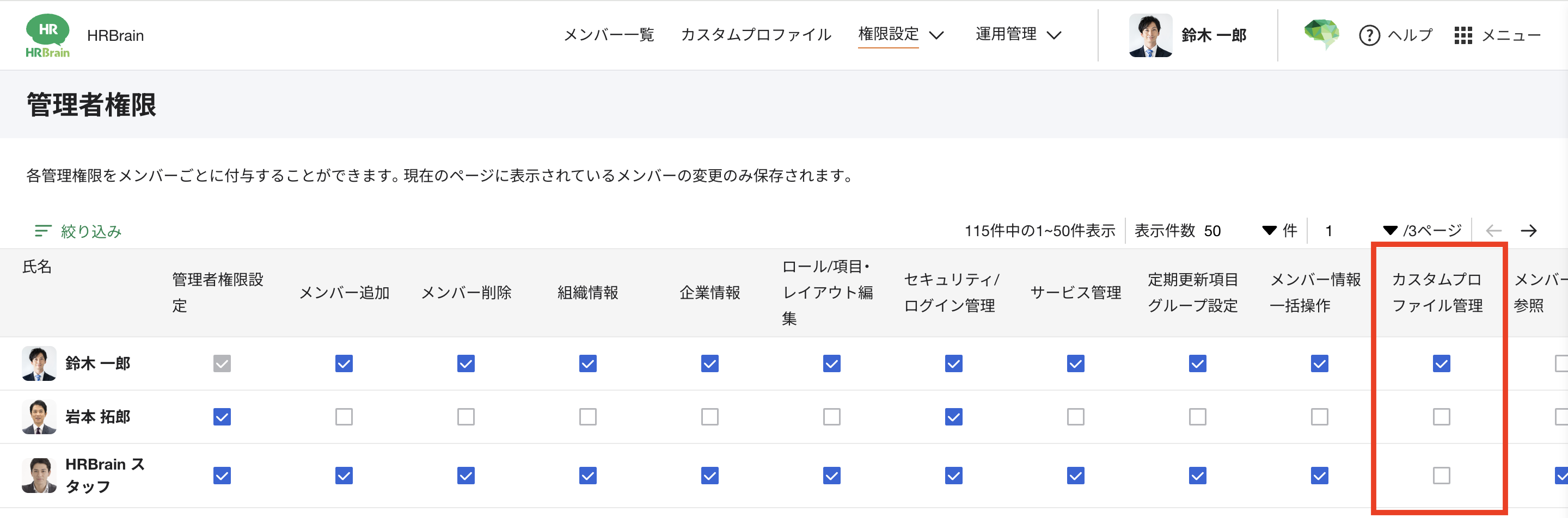Screen dimensions: 1568x518
Task: Open the grid menu icon
Action: 1463,35
